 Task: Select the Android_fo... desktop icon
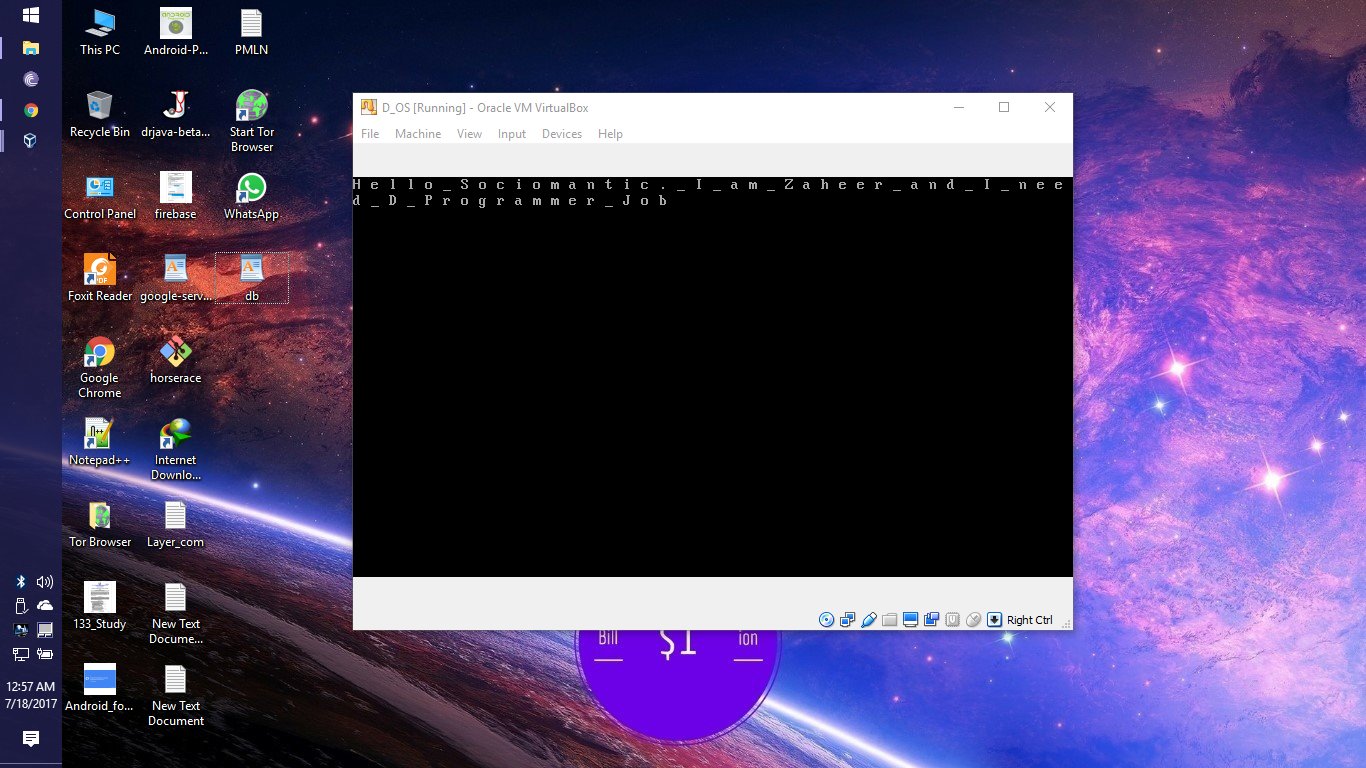pos(100,688)
